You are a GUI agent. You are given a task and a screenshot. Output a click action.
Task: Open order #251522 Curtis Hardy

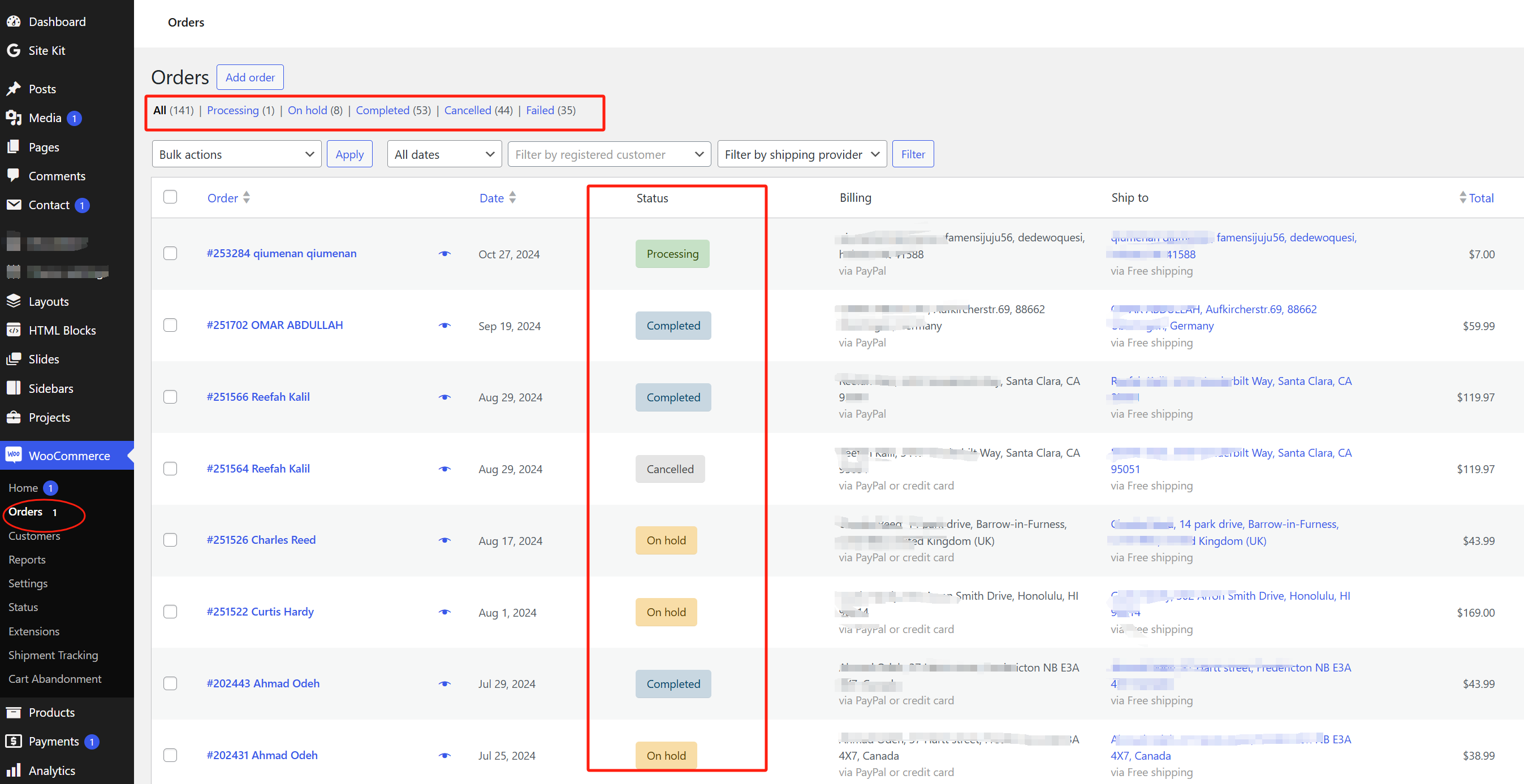260,612
